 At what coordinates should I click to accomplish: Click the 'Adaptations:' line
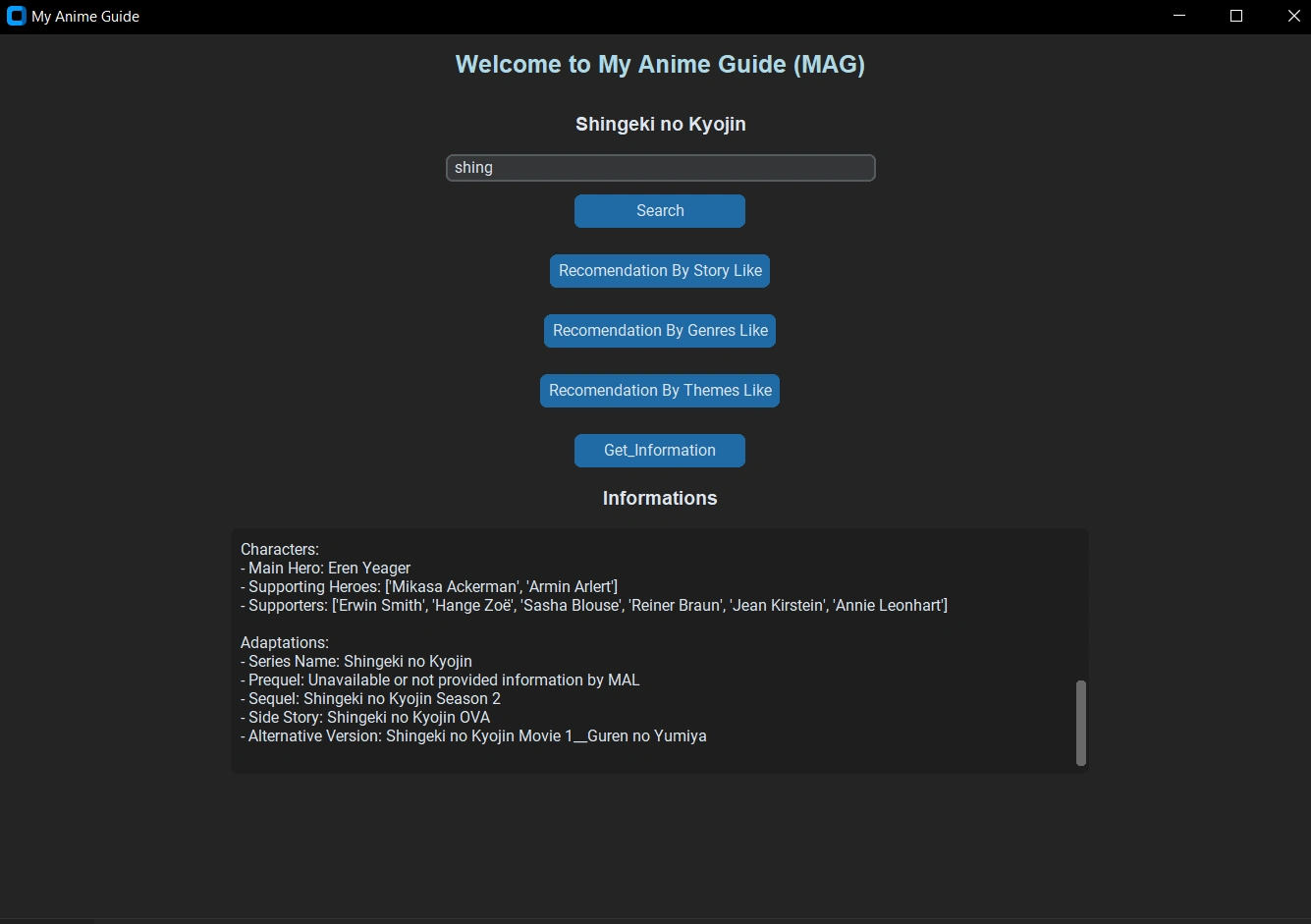pyautogui.click(x=285, y=642)
